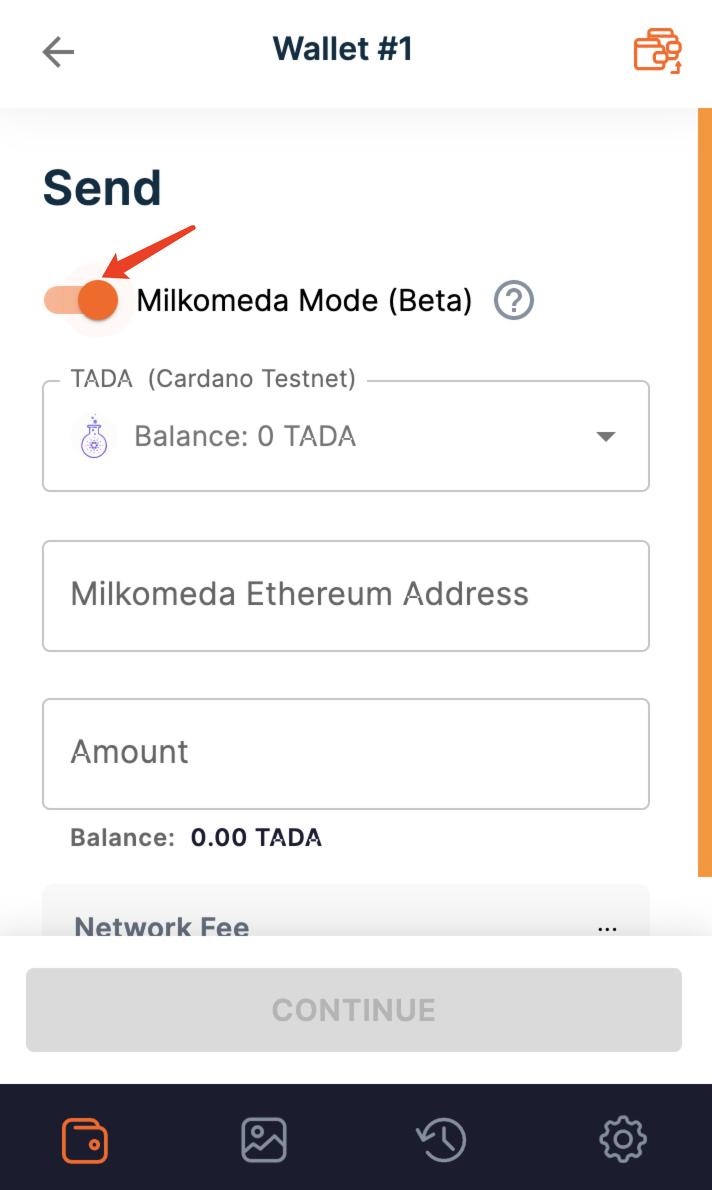Go back using the left arrow
Viewport: 712px width, 1190px height.
(x=58, y=52)
